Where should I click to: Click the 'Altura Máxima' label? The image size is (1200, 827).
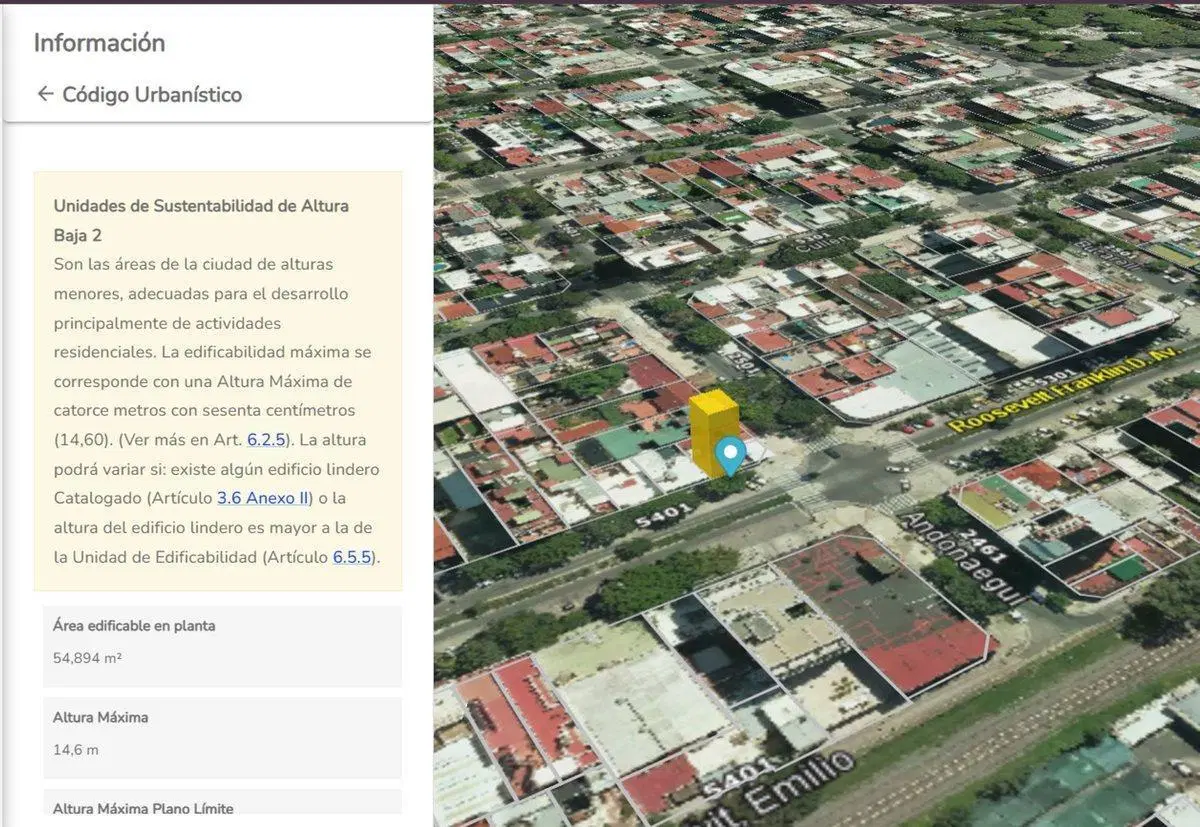100,718
